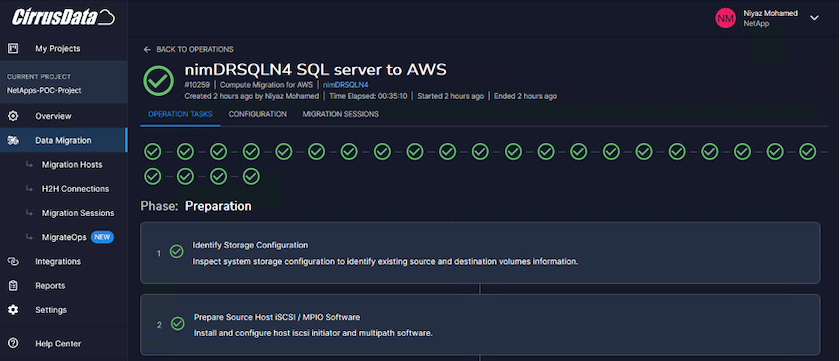Open Migration Sessions in the sidebar
840x361 pixels.
[x=78, y=213]
